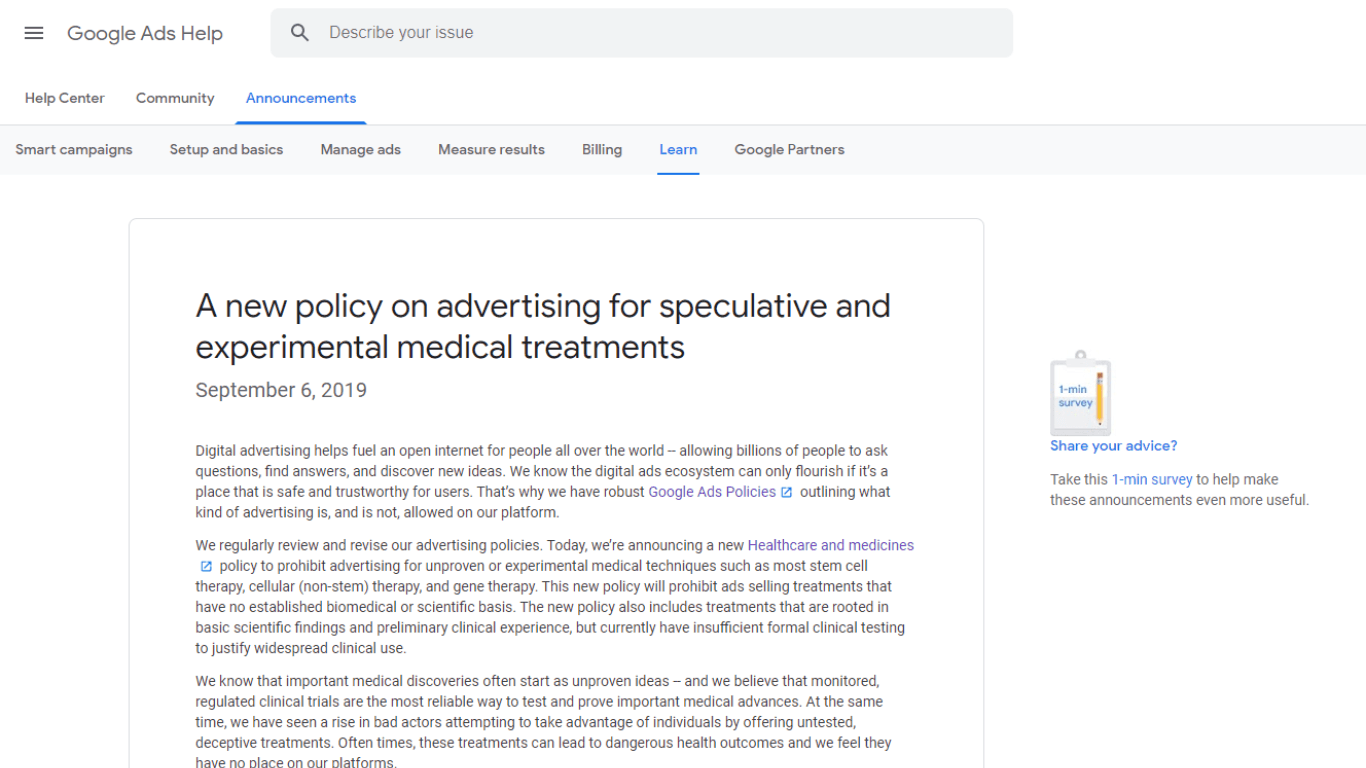Image resolution: width=1366 pixels, height=768 pixels.
Task: Click text 'these announcements even more useful.'
Action: (1179, 500)
